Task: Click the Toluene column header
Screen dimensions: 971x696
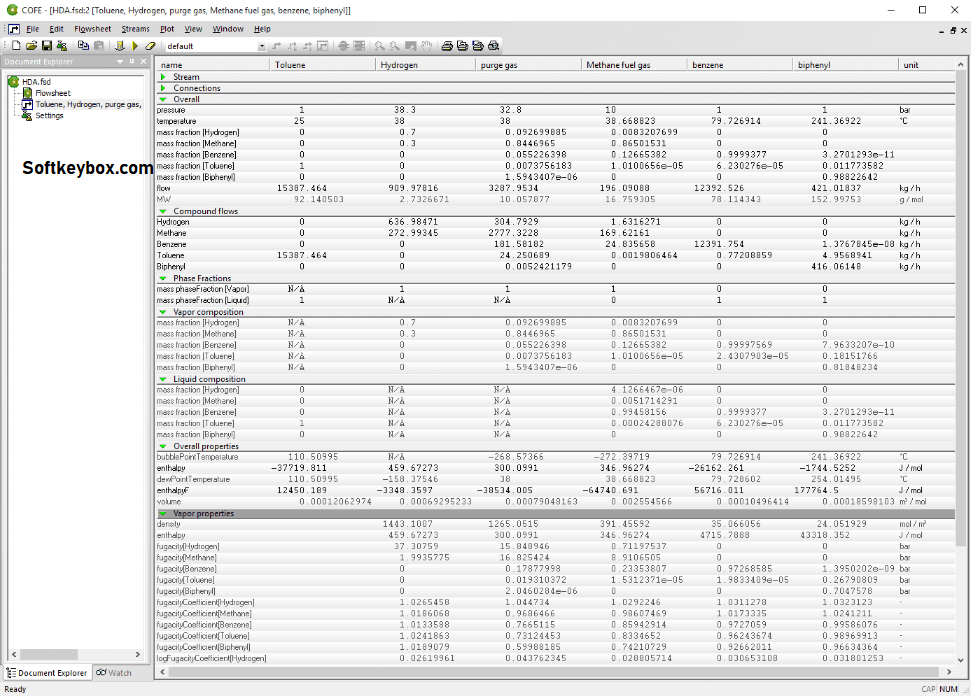Action: 322,65
